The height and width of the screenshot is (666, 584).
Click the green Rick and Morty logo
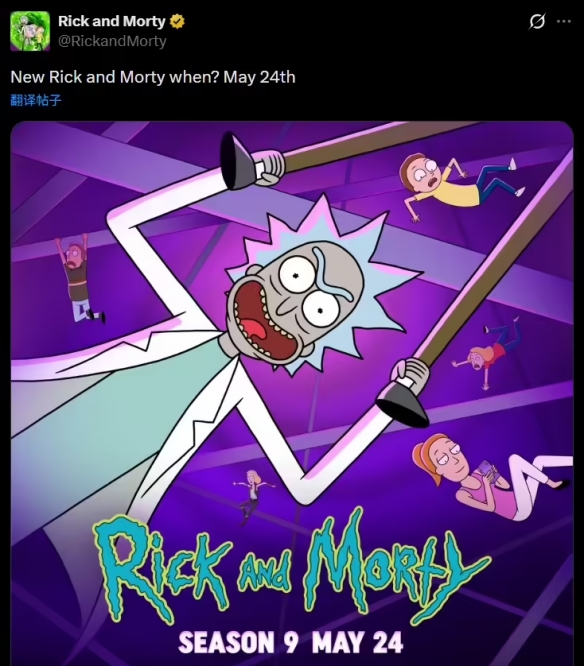pyautogui.click(x=292, y=567)
